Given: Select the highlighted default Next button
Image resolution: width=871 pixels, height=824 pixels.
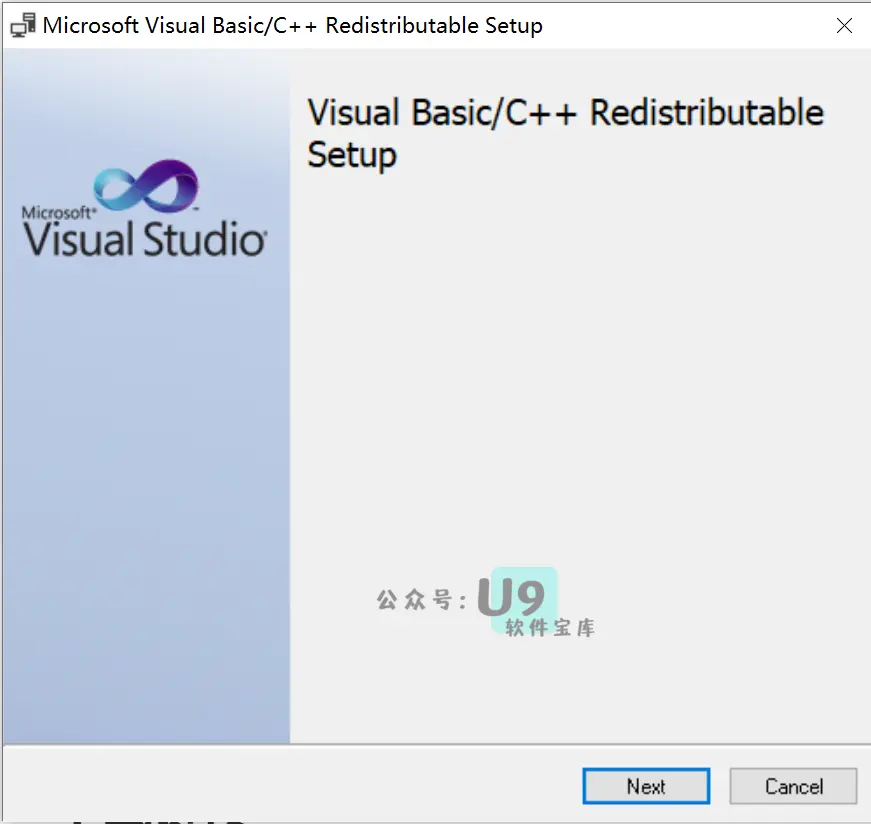Looking at the screenshot, I should tap(645, 786).
